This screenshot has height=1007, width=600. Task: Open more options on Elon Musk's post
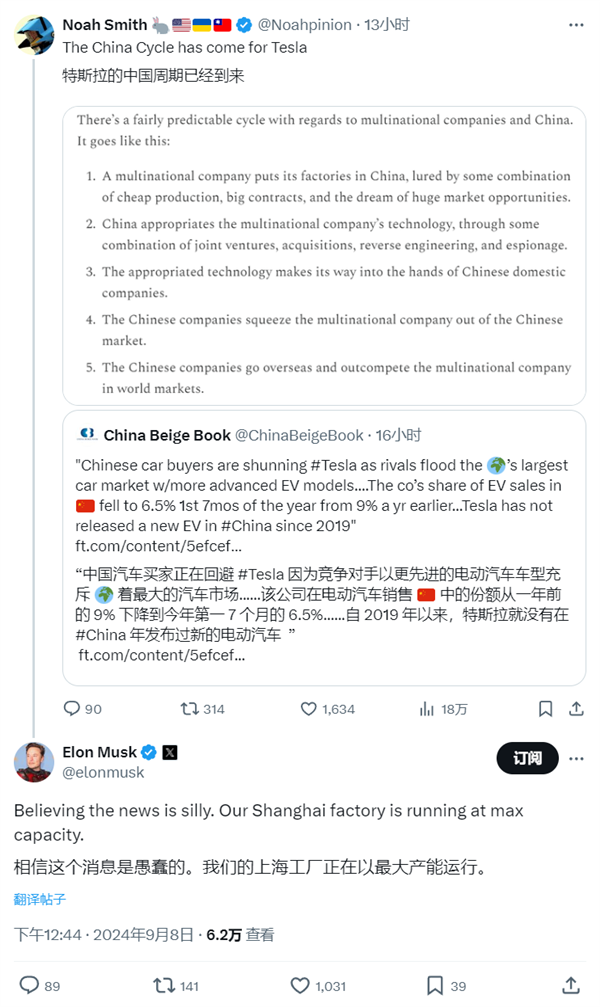575,759
